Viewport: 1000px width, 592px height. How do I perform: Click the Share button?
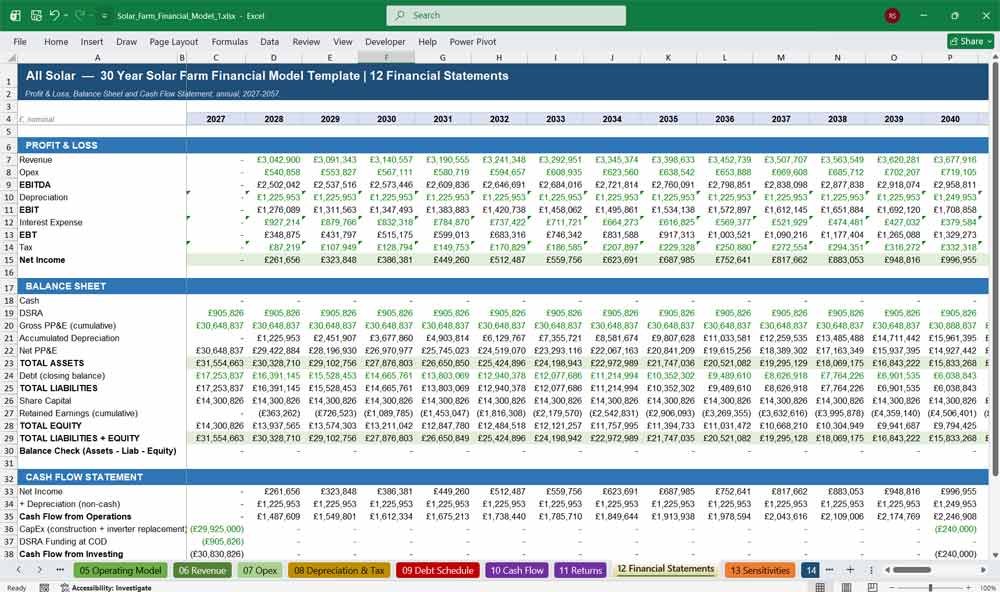click(x=971, y=41)
